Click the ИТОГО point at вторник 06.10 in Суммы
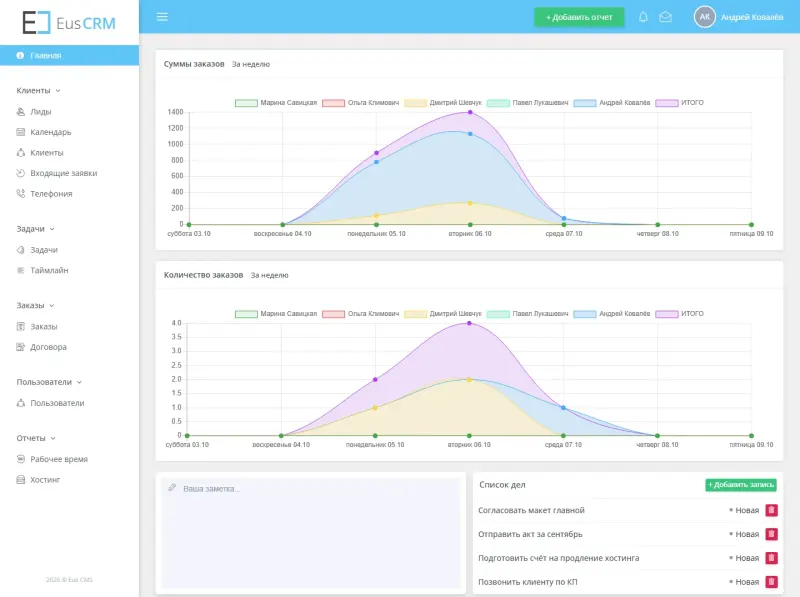The width and height of the screenshot is (800, 597). pyautogui.click(x=470, y=112)
